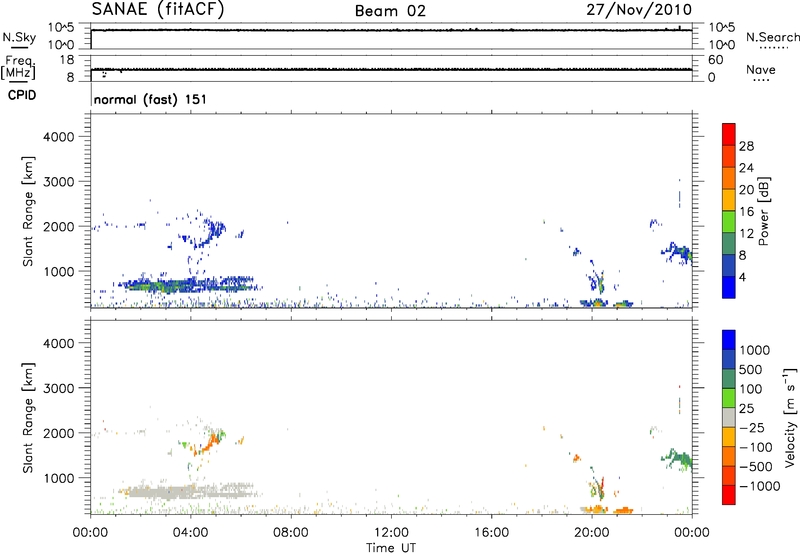Click the "-1000" label on Velocity scale
800x554 pixels.
[759, 486]
